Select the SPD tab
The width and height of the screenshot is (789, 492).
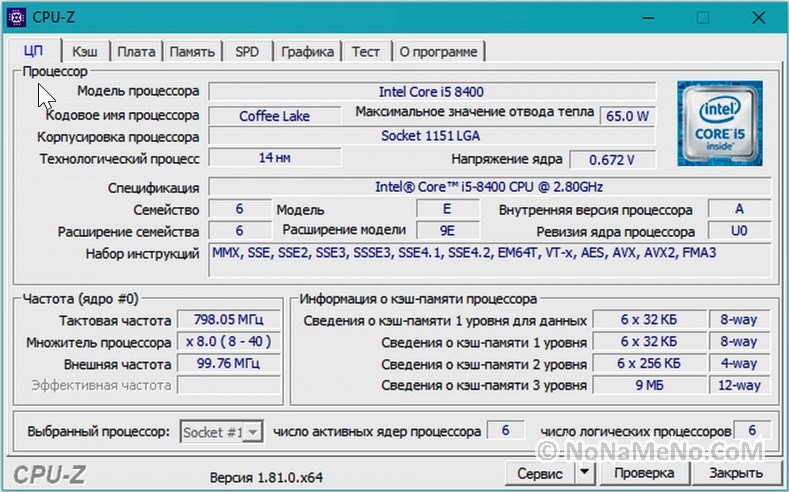pos(246,51)
